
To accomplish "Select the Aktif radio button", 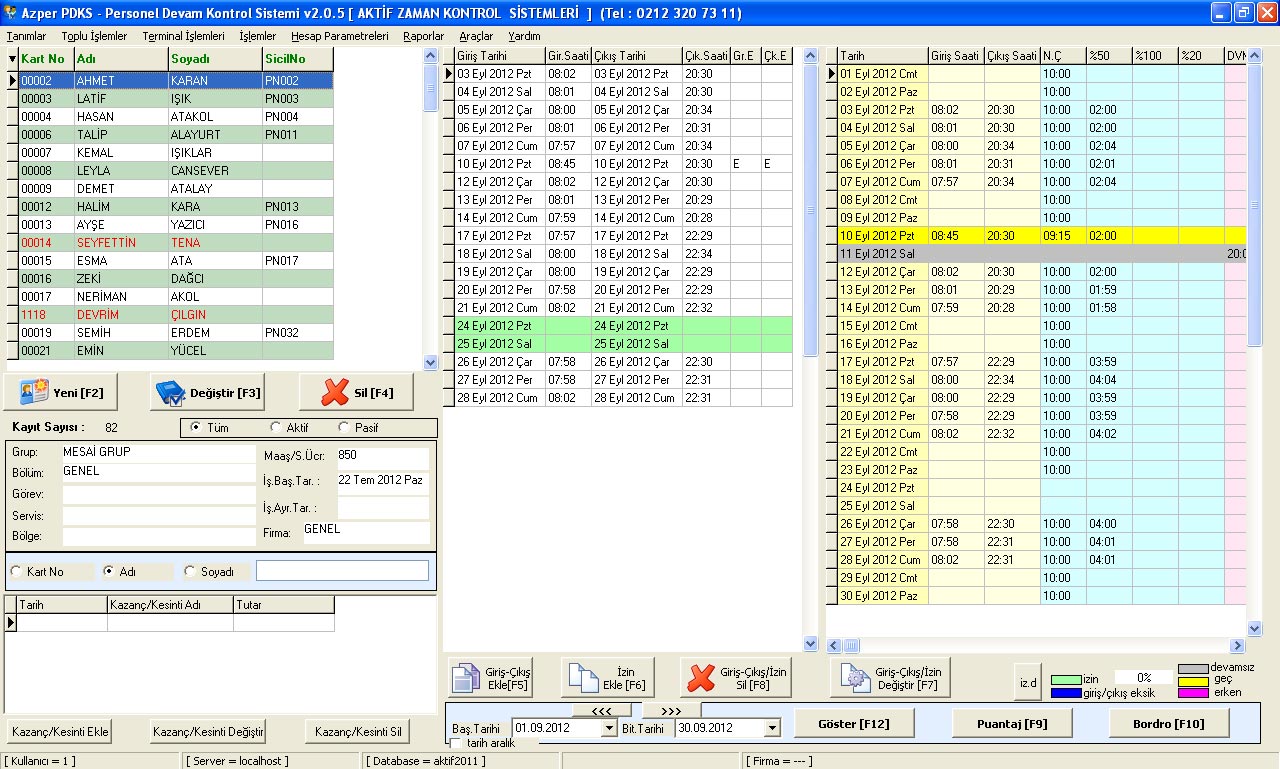I will (276, 428).
